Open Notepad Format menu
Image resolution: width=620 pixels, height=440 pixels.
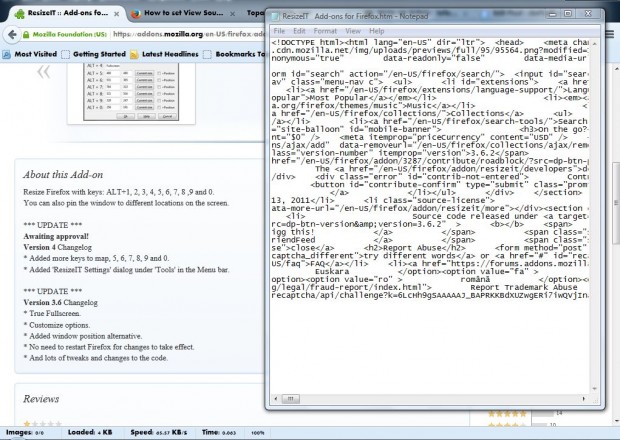pyautogui.click(x=325, y=31)
